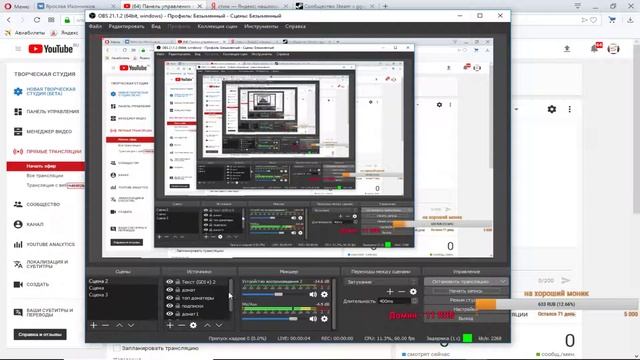Toggle visibility of топ донатеры source
Image resolution: width=640 pixels, height=360 pixels.
(x=169, y=298)
